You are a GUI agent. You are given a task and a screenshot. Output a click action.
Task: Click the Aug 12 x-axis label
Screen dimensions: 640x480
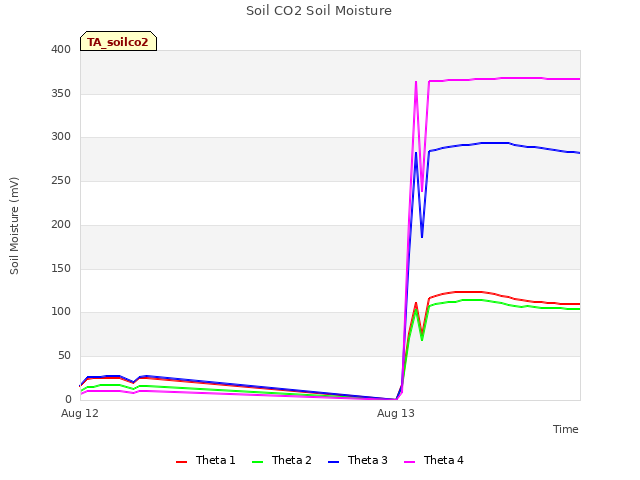pos(80,413)
